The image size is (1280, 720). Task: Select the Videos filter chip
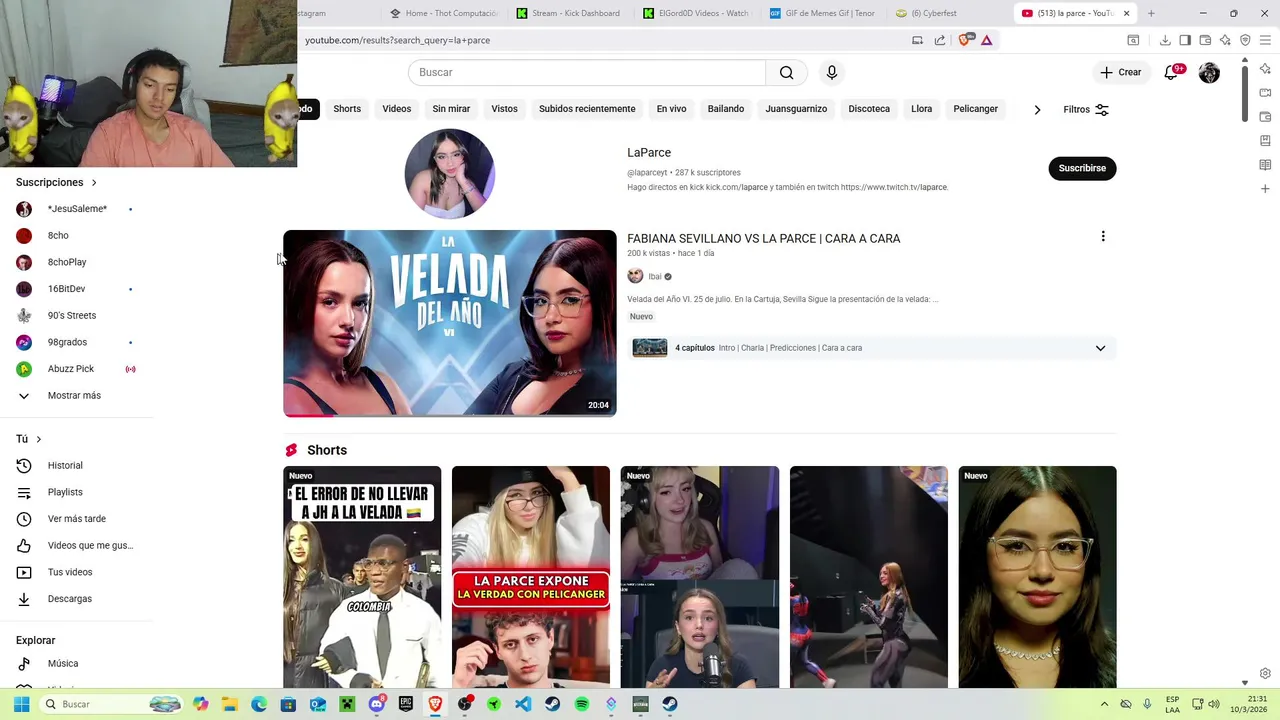396,109
